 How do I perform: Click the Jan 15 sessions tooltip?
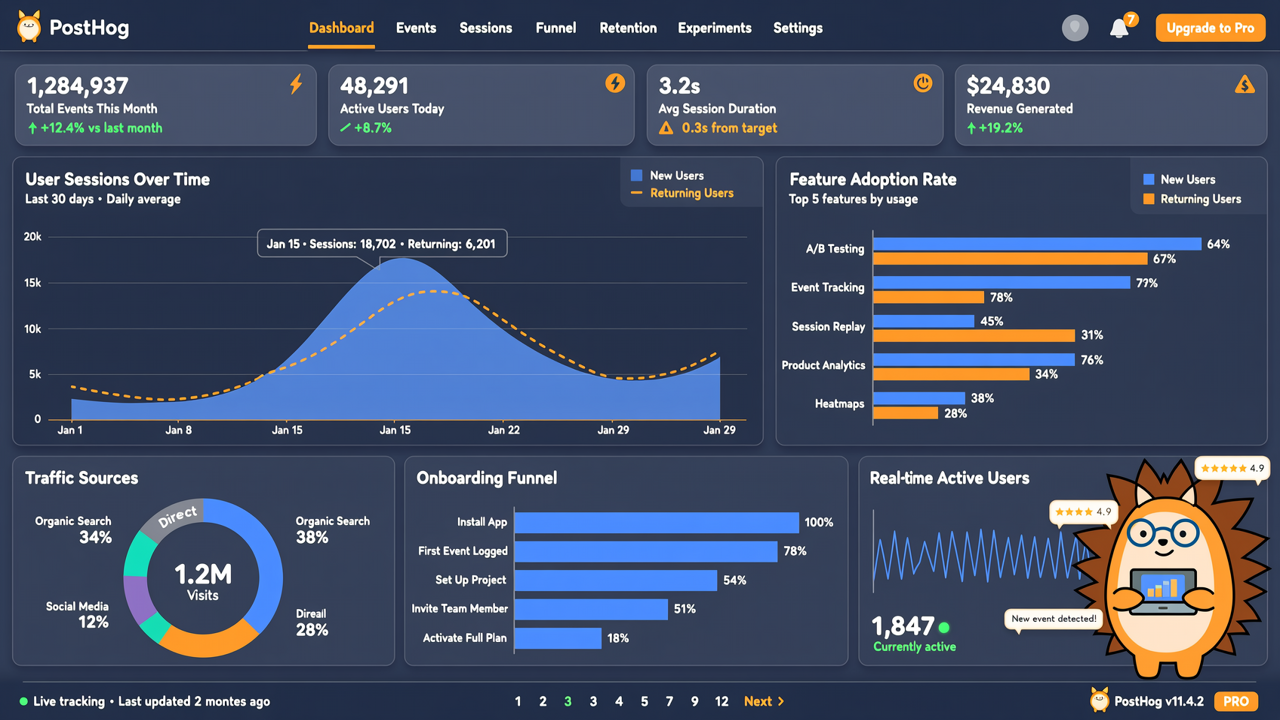(383, 244)
